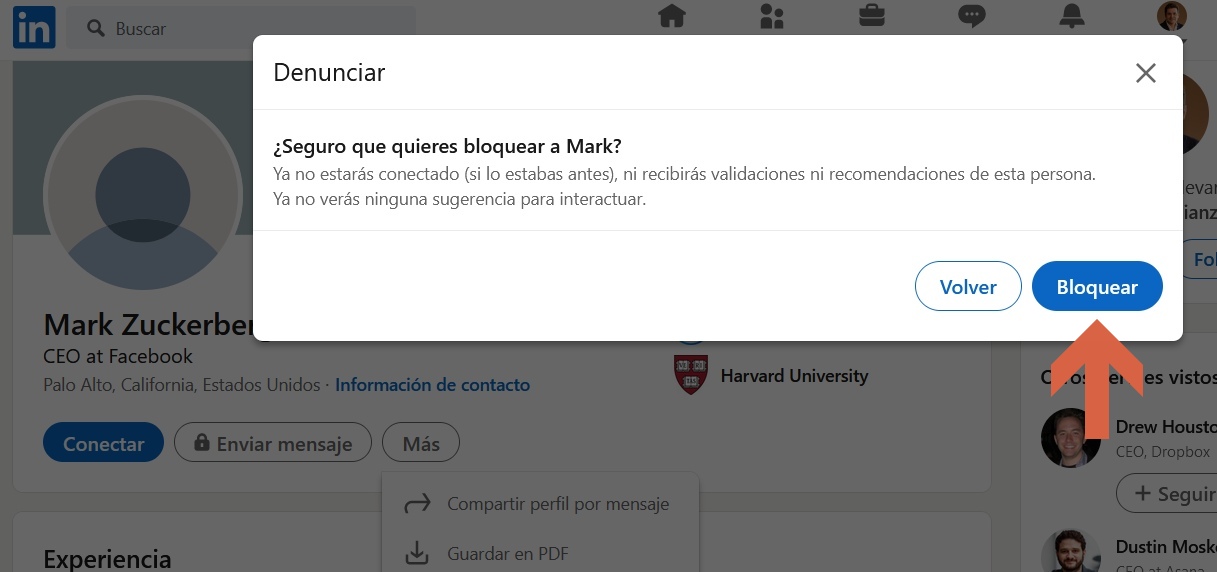The image size is (1217, 572).
Task: Open the Notifications bell icon
Action: point(1072,16)
